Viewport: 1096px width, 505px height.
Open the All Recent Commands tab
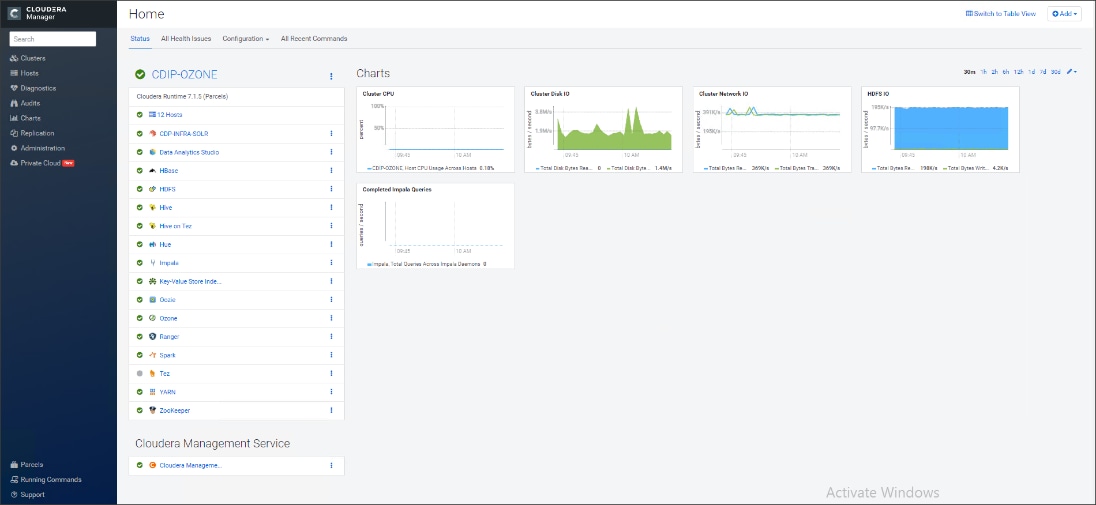click(x=314, y=38)
